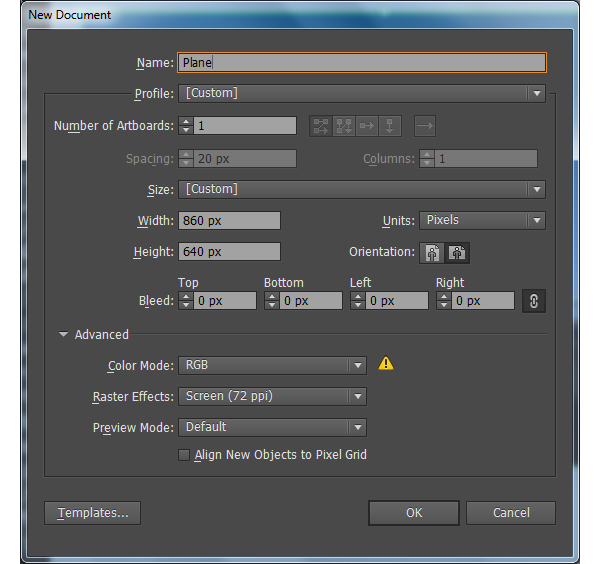Click the yellow Color Mode warning icon

386,363
